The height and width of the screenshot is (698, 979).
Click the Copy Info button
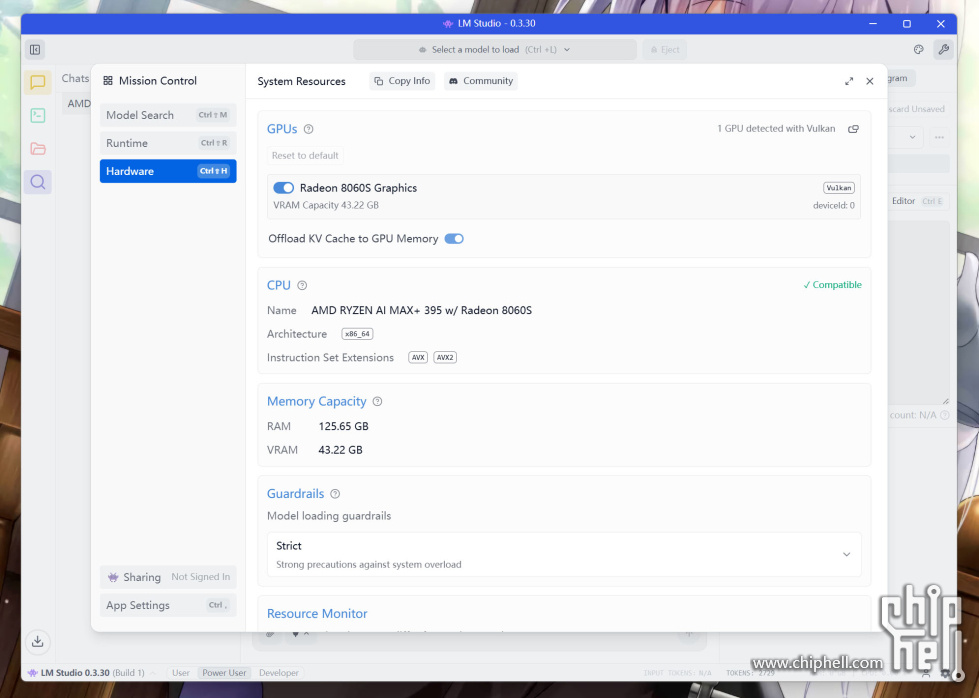tap(402, 81)
